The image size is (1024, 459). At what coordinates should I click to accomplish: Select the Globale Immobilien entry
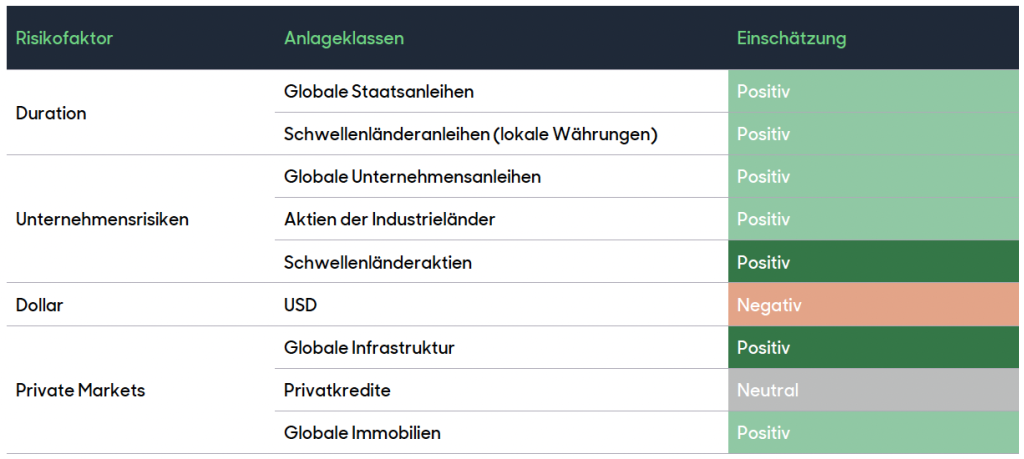pyautogui.click(x=362, y=433)
